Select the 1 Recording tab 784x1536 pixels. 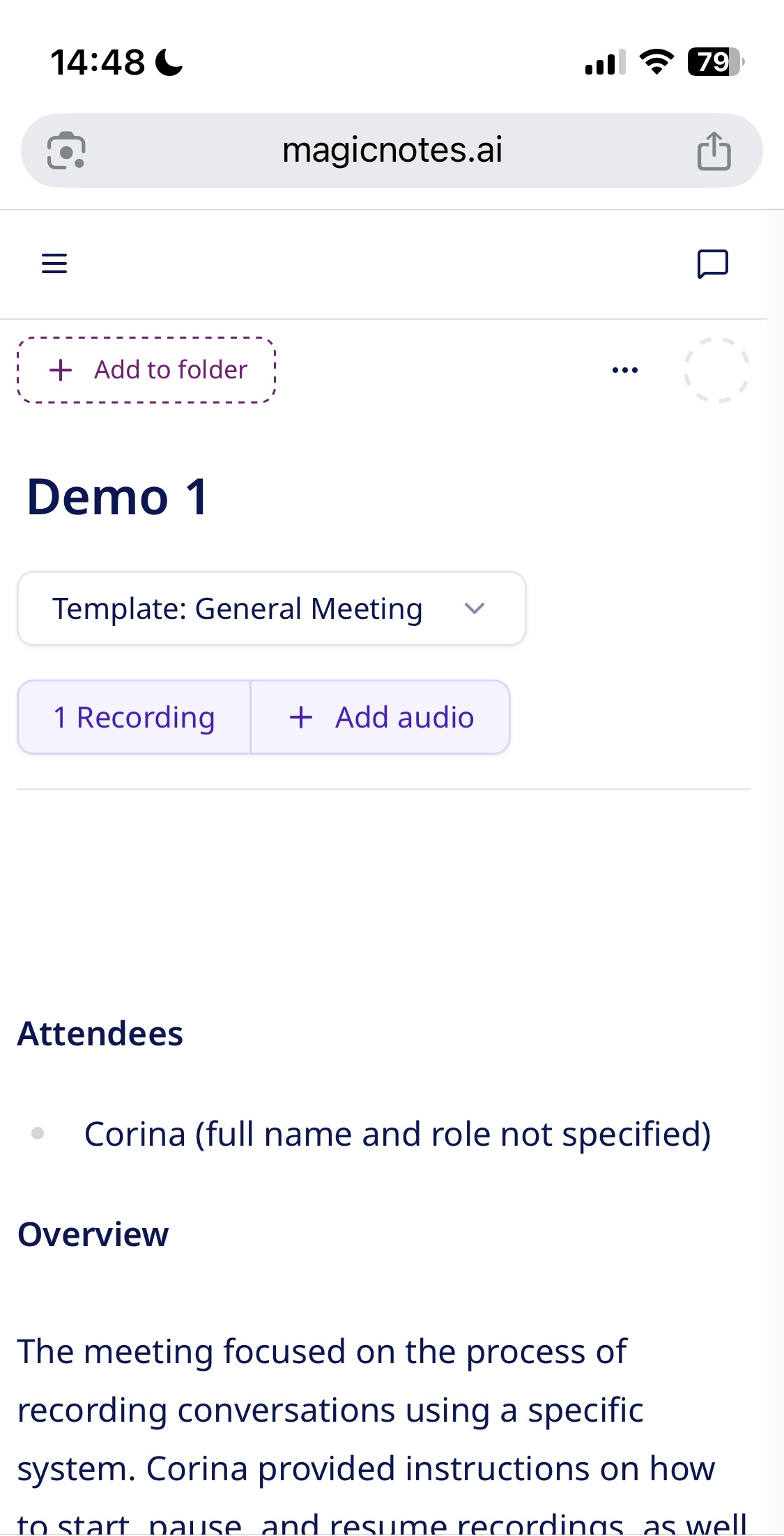tap(134, 717)
